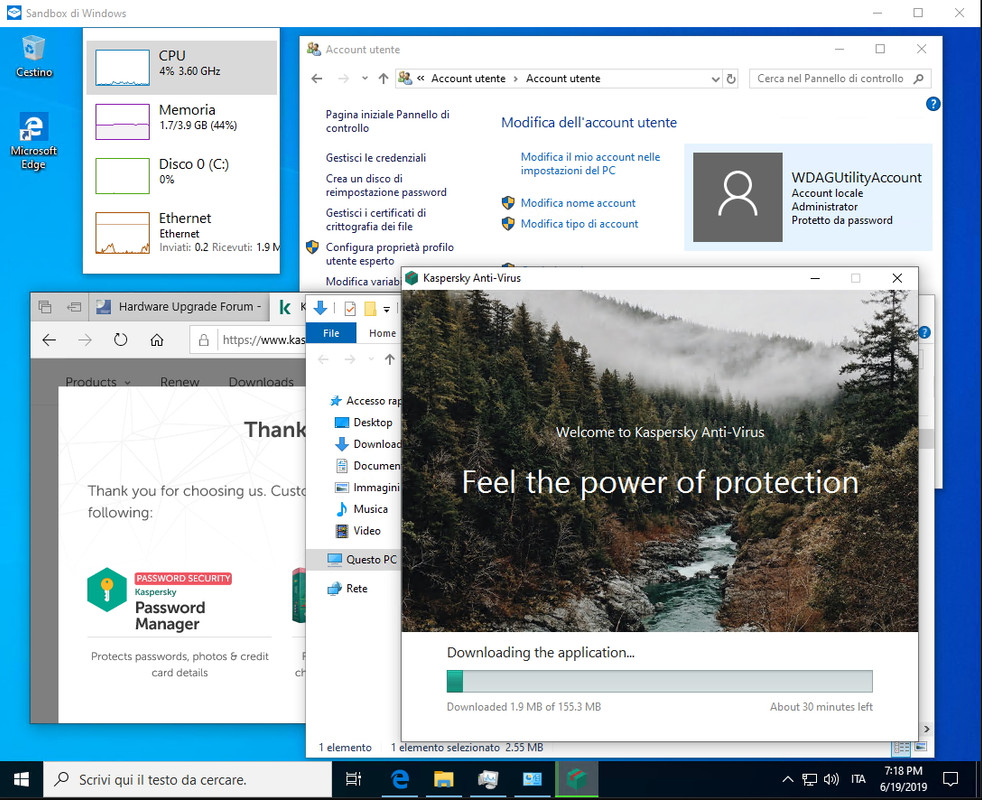982x800 pixels.
Task: Go to the home page in Edge
Action: tap(157, 340)
